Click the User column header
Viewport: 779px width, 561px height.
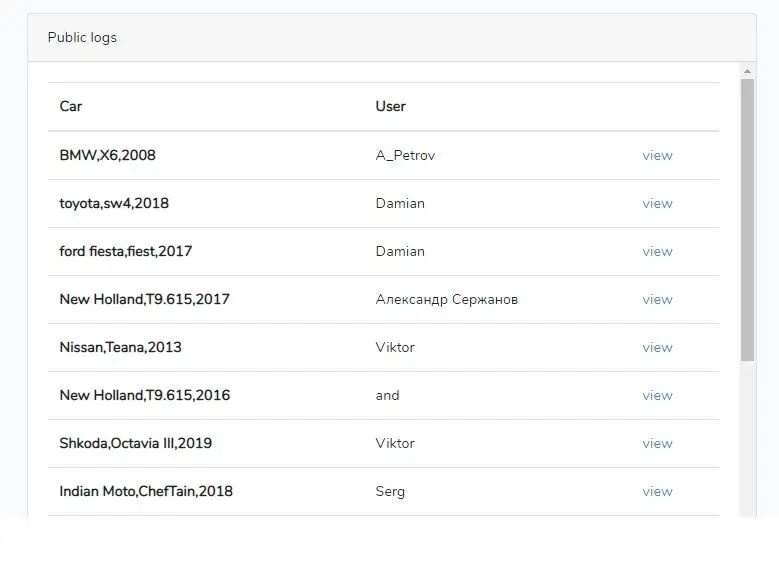[390, 106]
